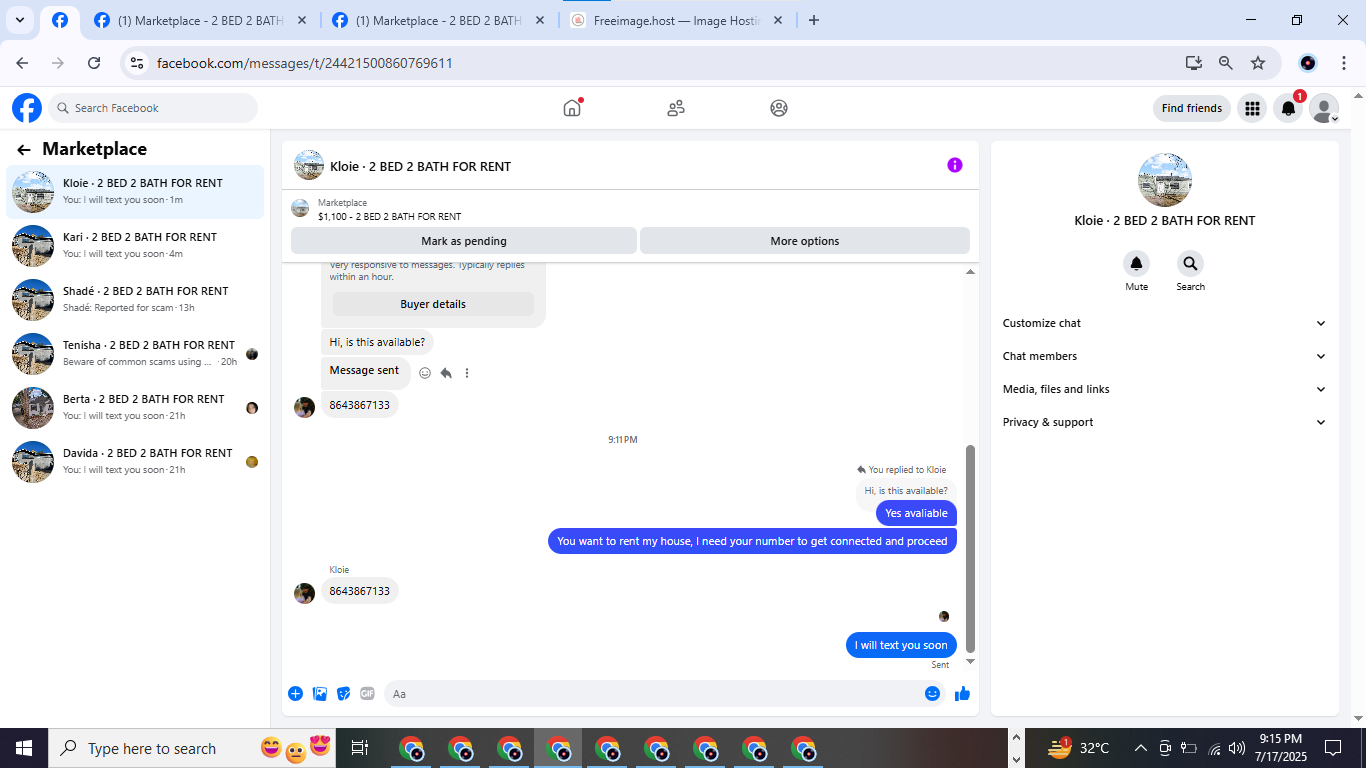Switch to the Freeimage.host tab
Screen dimensions: 1366x768
tap(676, 20)
